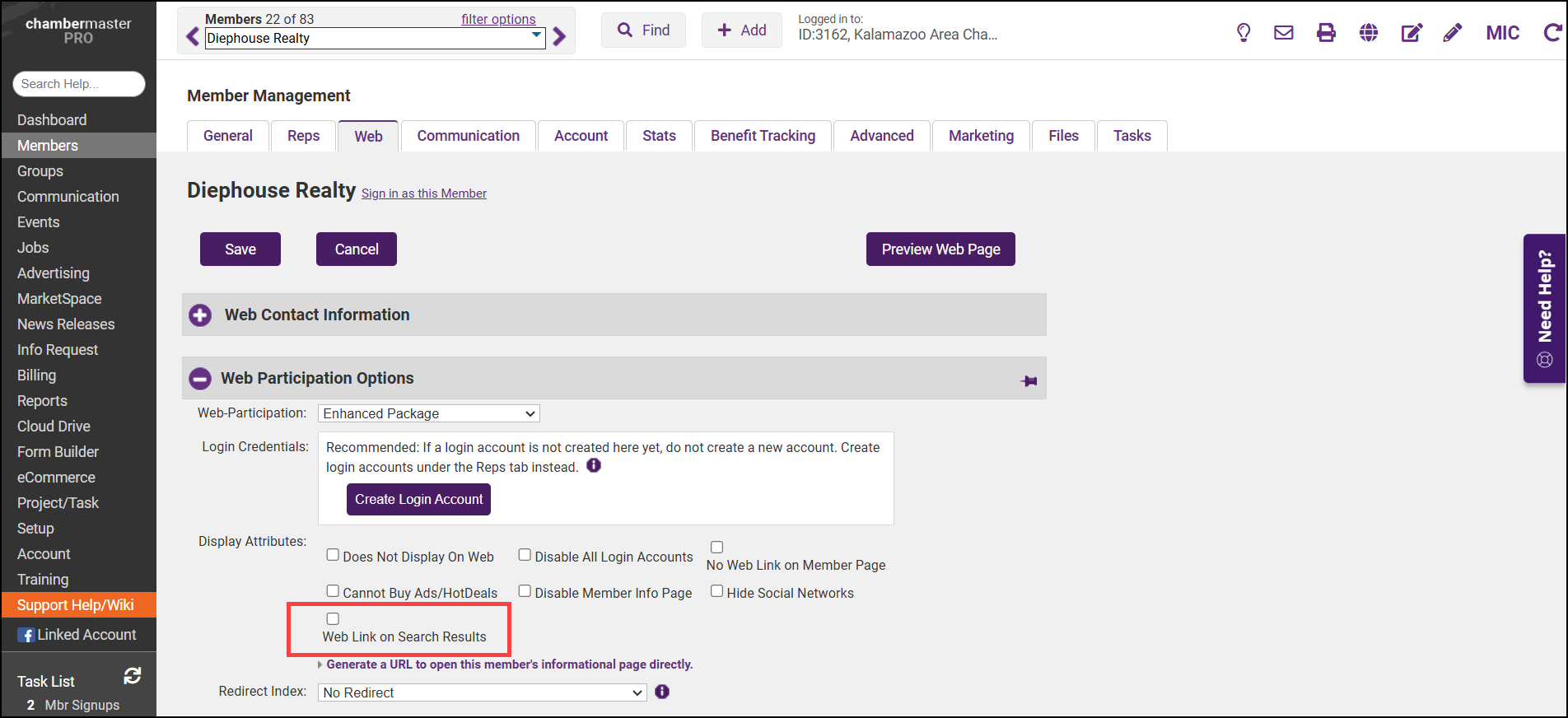Click the Sign in as this Member link

423,193
